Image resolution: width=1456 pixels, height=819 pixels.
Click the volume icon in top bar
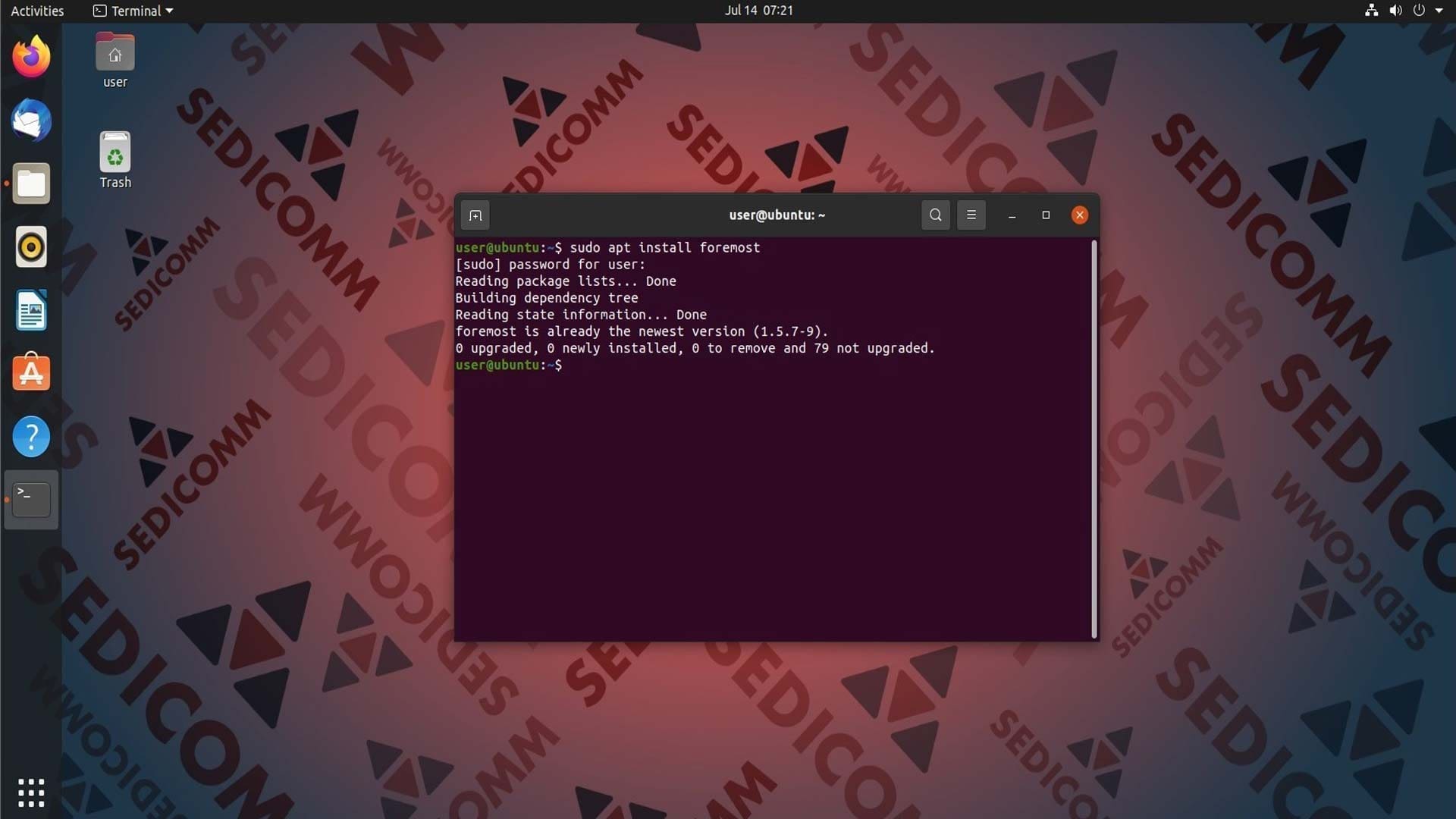(1395, 11)
